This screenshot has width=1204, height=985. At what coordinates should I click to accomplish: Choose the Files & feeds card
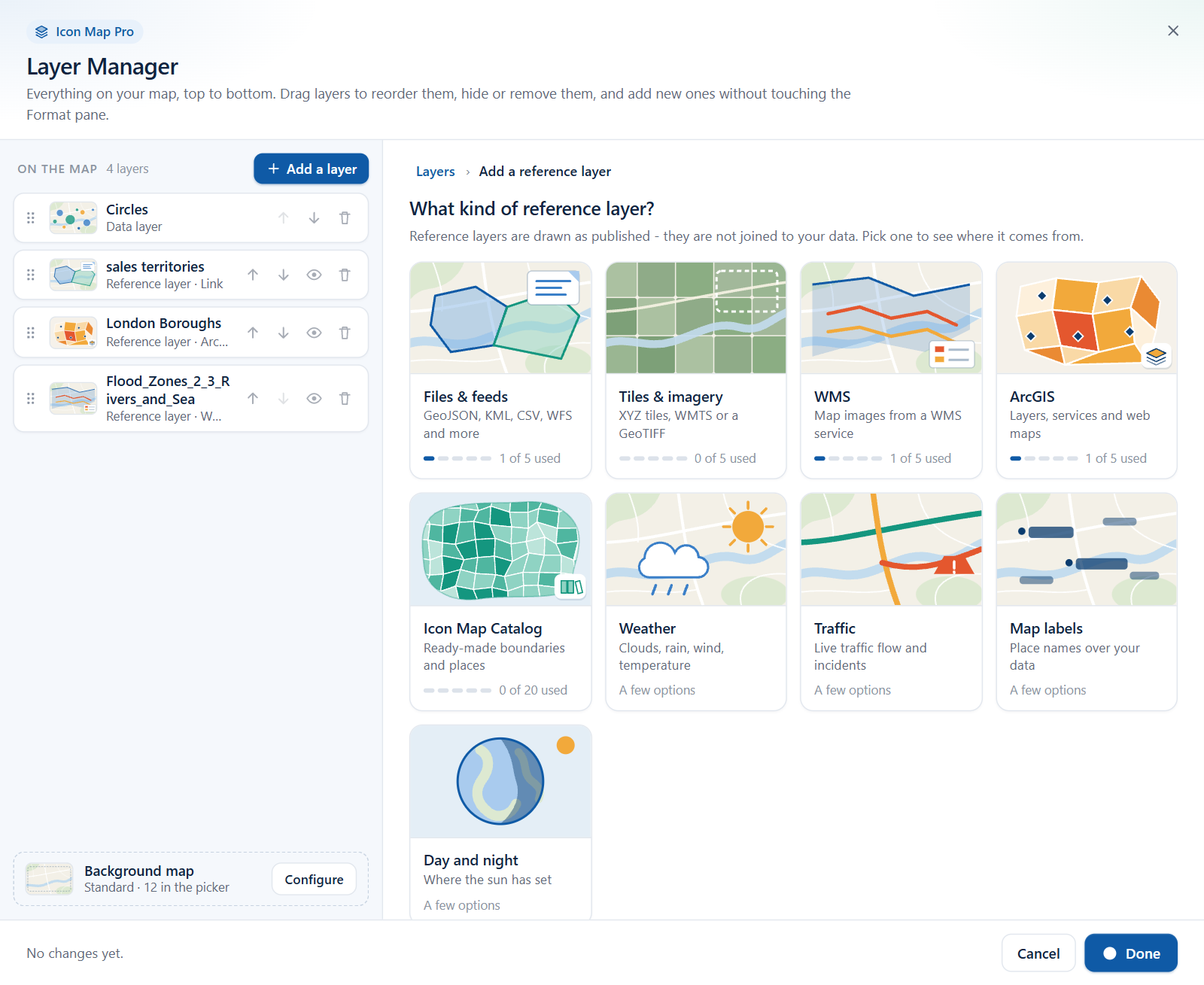tap(500, 370)
